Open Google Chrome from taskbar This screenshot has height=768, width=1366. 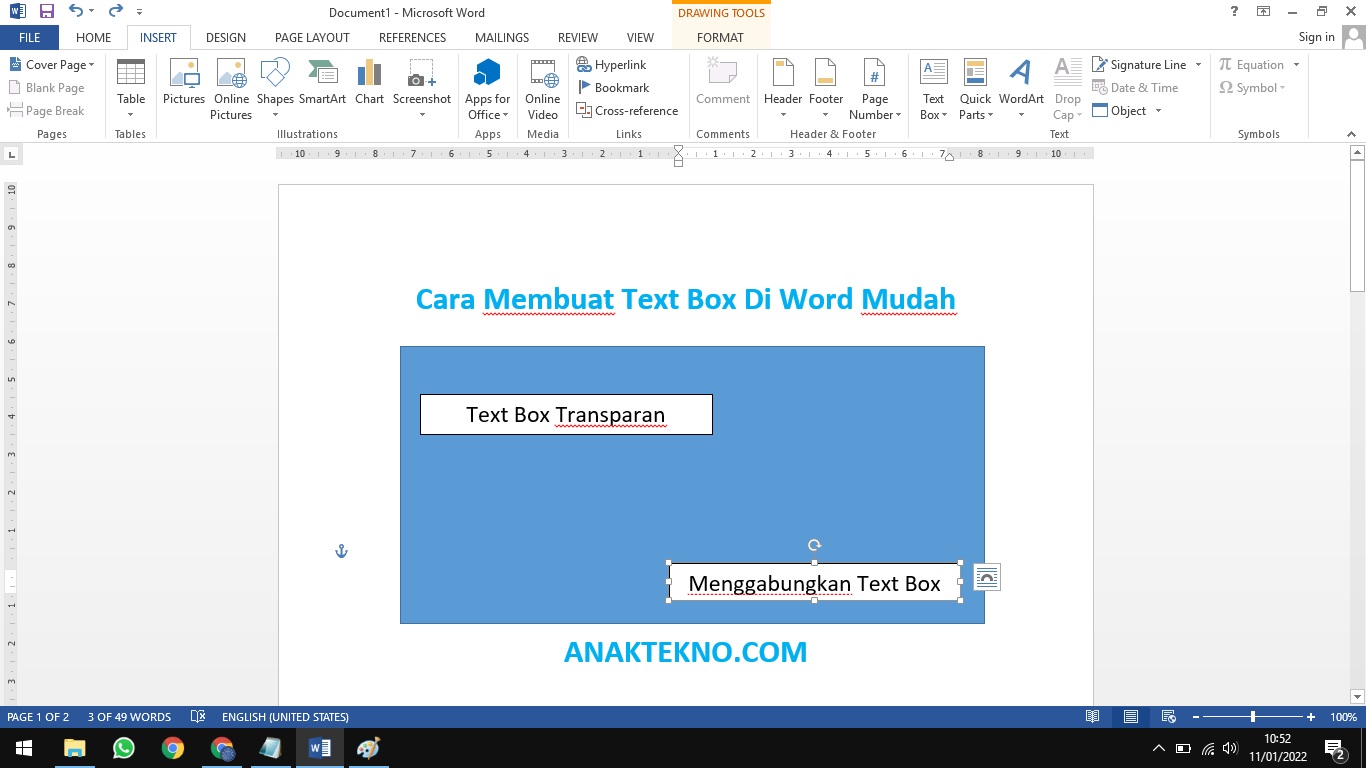[173, 748]
